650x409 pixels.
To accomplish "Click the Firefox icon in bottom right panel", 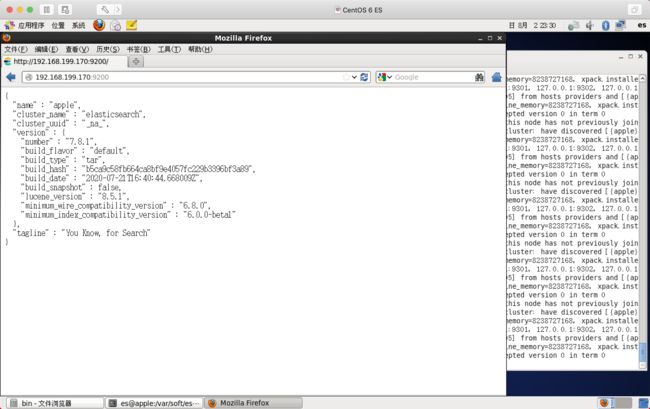I will pyautogui.click(x=604, y=403).
